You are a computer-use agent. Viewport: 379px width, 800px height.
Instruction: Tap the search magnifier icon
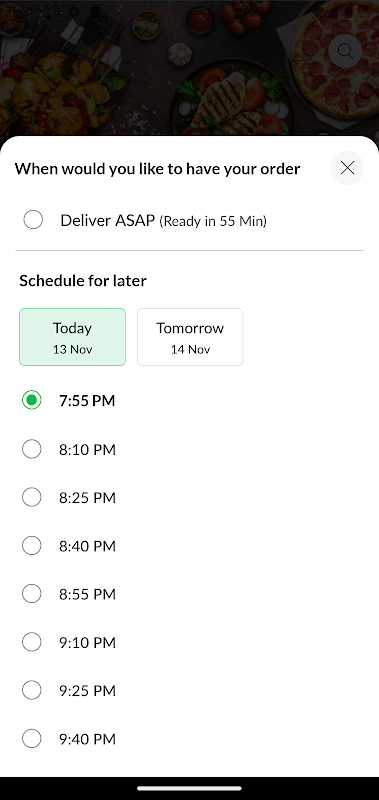345,51
